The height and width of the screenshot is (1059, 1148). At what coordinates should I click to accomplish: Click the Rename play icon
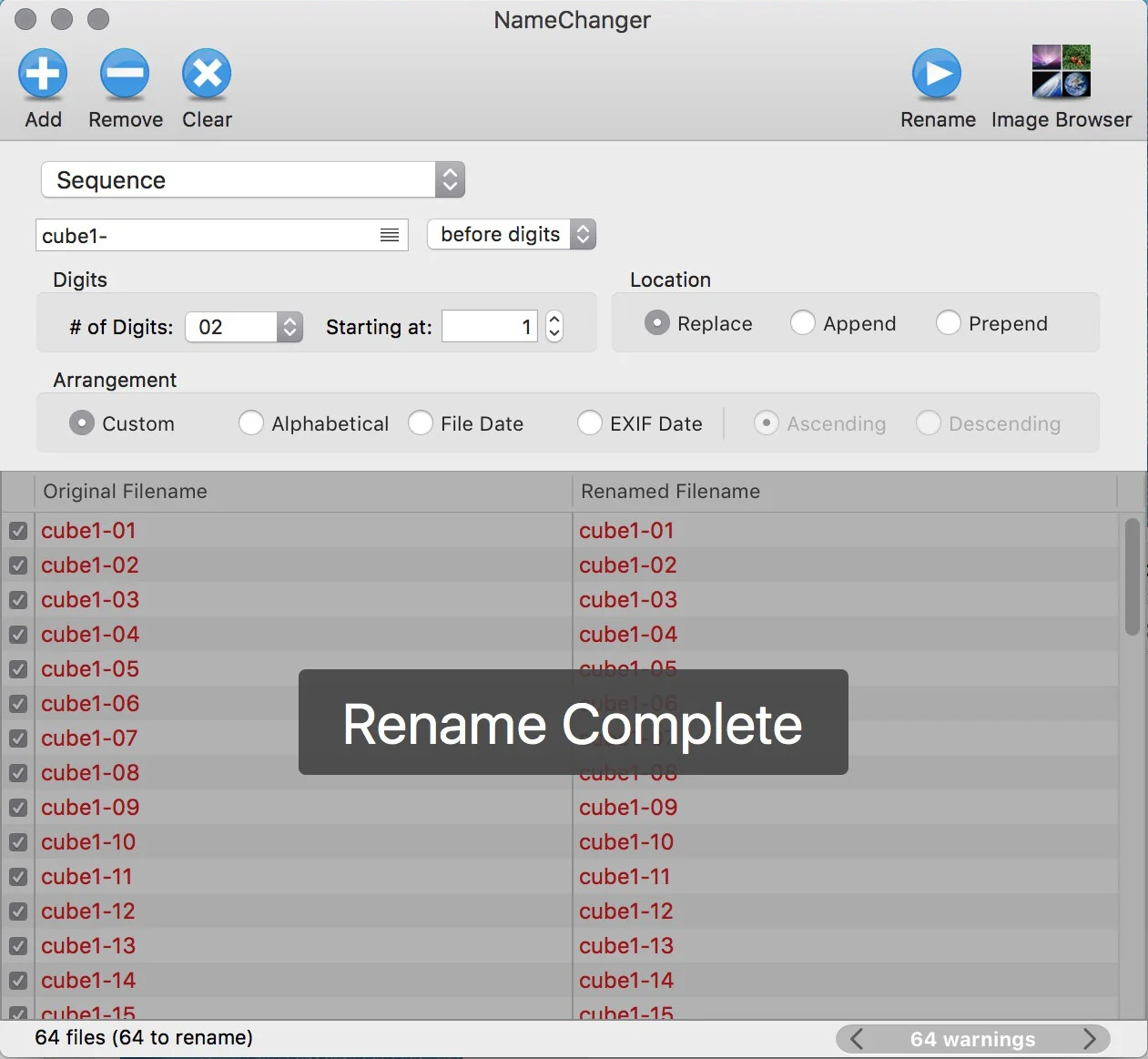point(937,74)
